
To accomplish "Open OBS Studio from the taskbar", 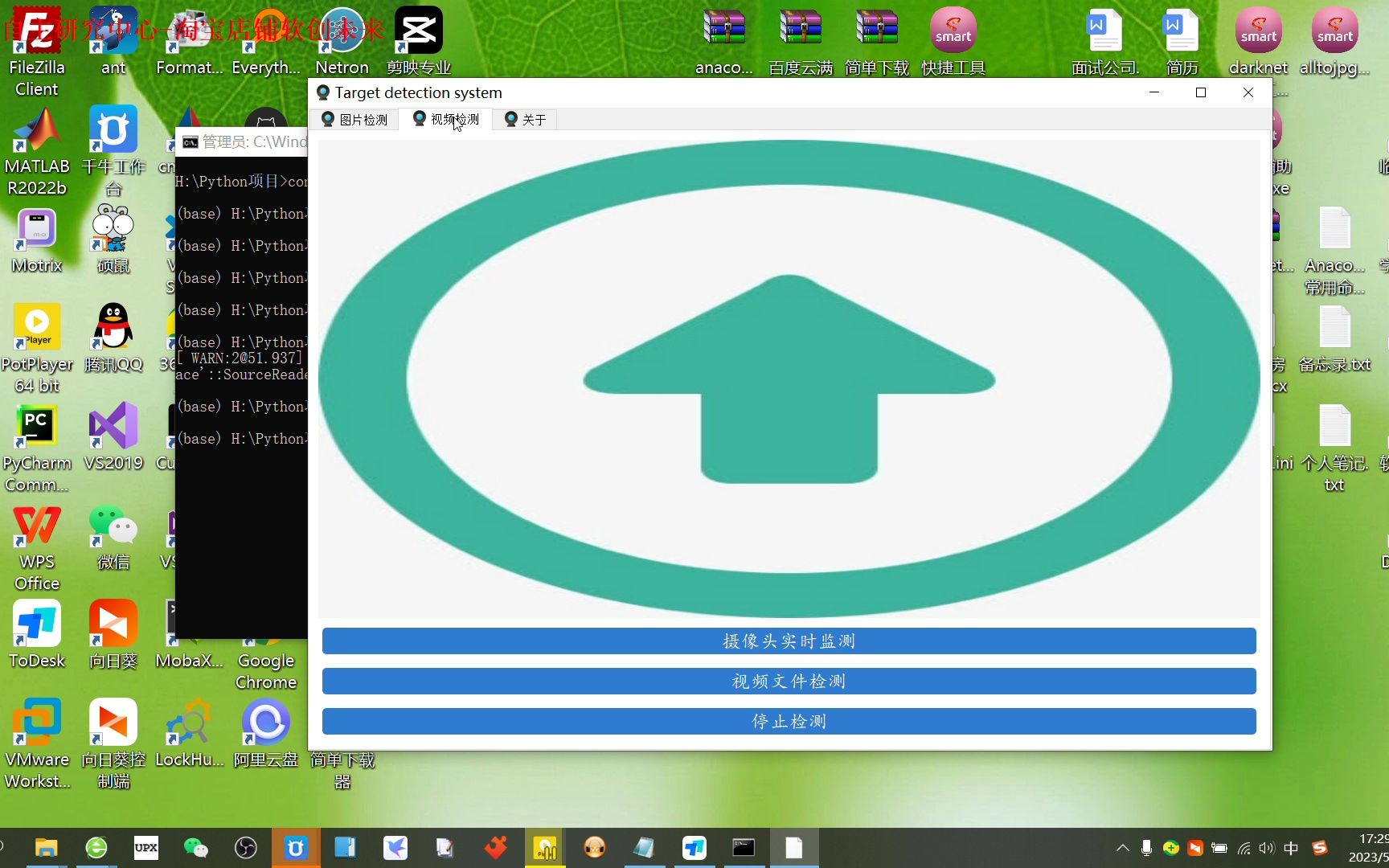I will [246, 848].
